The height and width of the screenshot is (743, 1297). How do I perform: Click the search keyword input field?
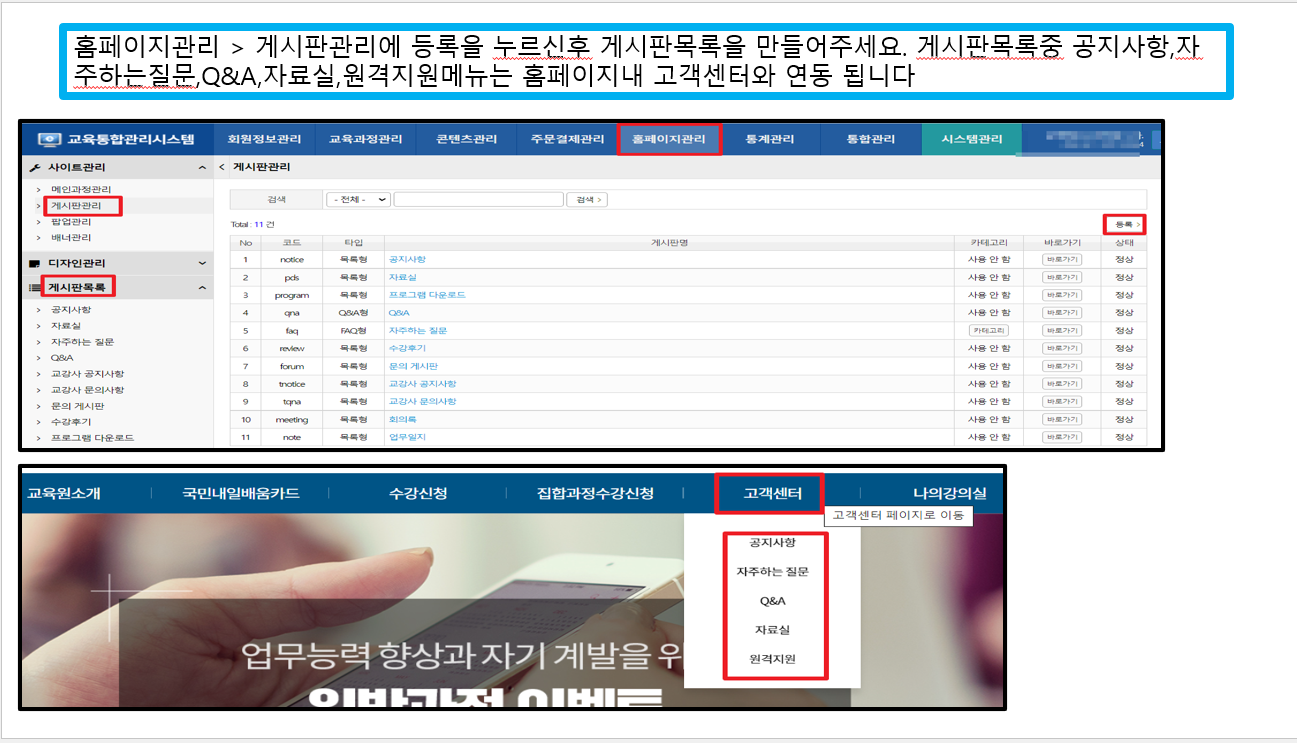coord(478,200)
